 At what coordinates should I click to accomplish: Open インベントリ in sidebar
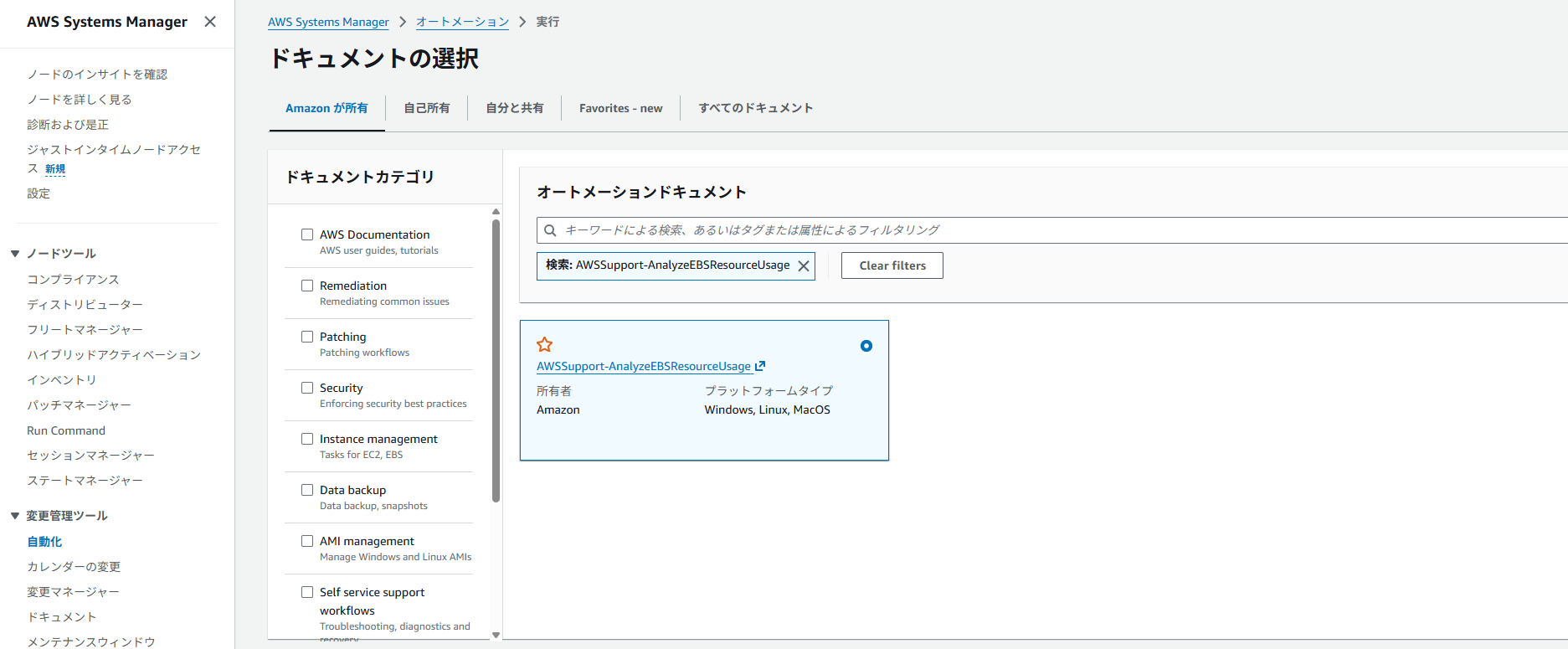62,380
